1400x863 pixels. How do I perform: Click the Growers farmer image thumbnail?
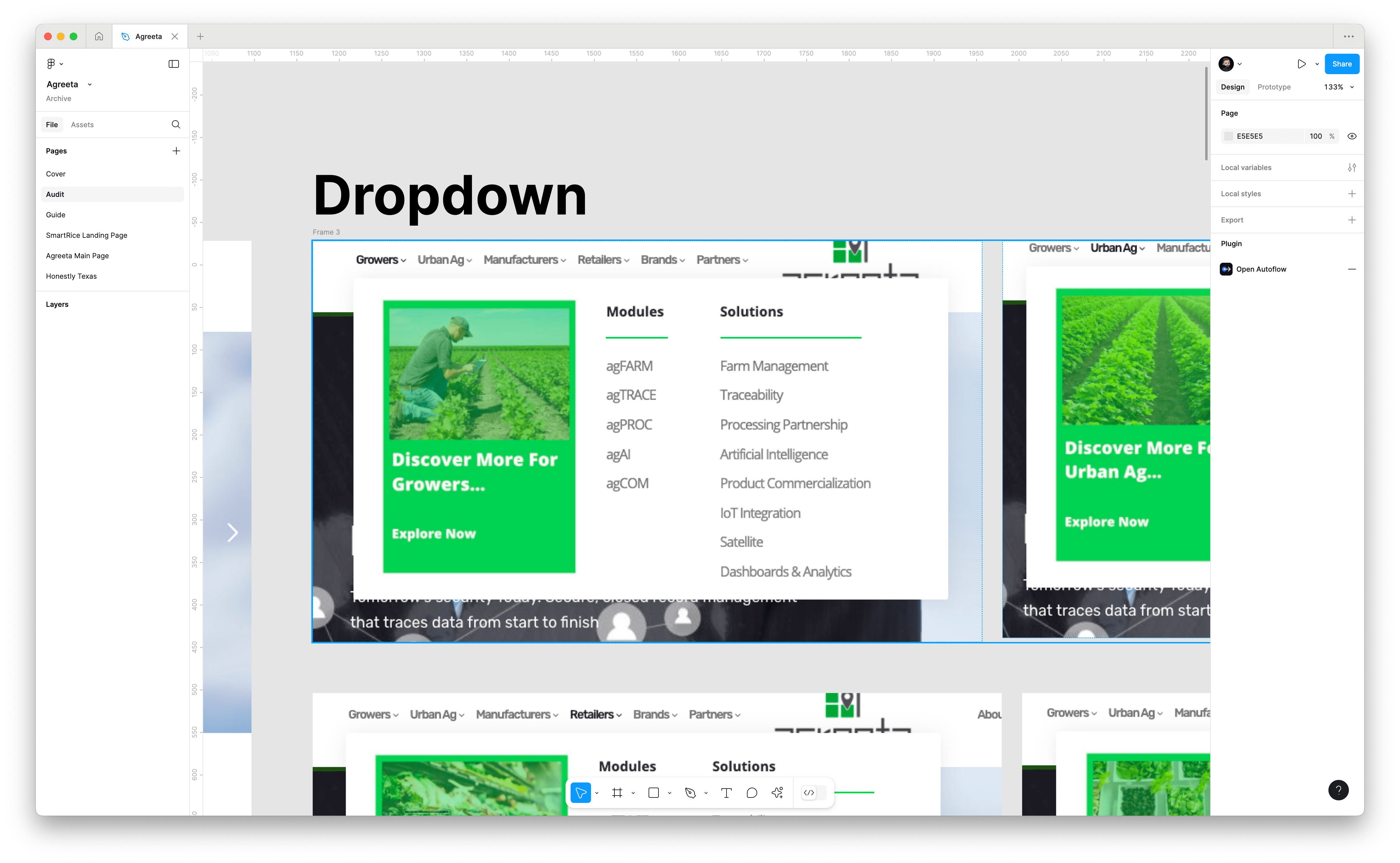(479, 374)
